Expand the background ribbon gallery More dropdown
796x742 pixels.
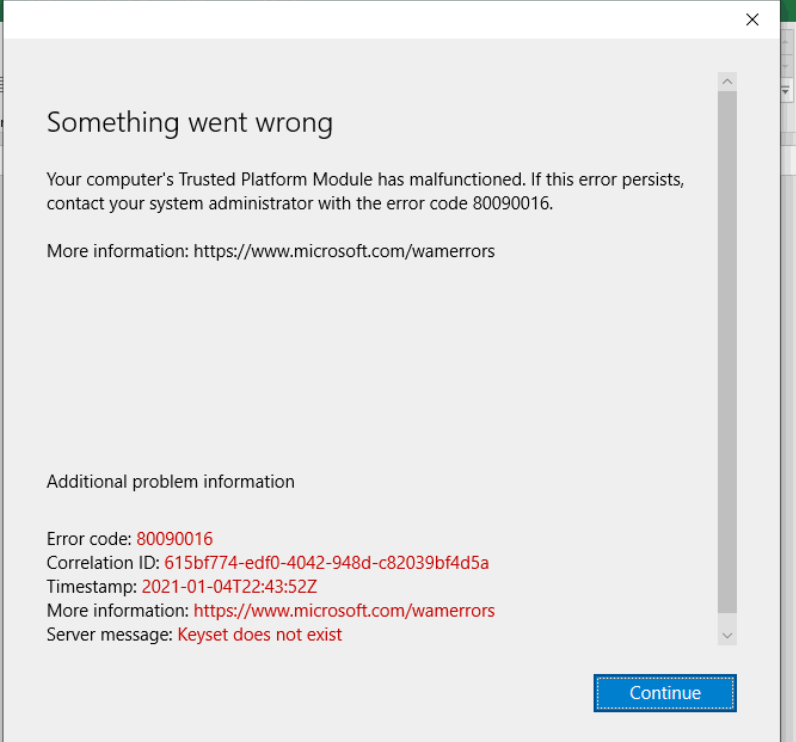point(787,90)
